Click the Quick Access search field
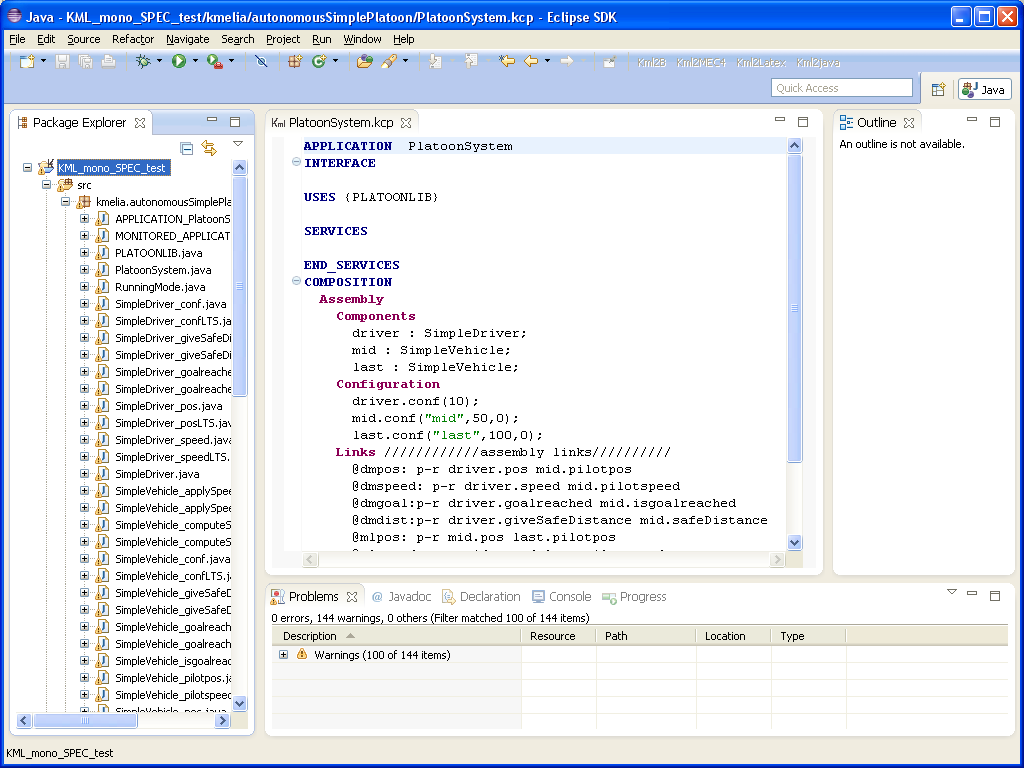1024x768 pixels. click(842, 88)
